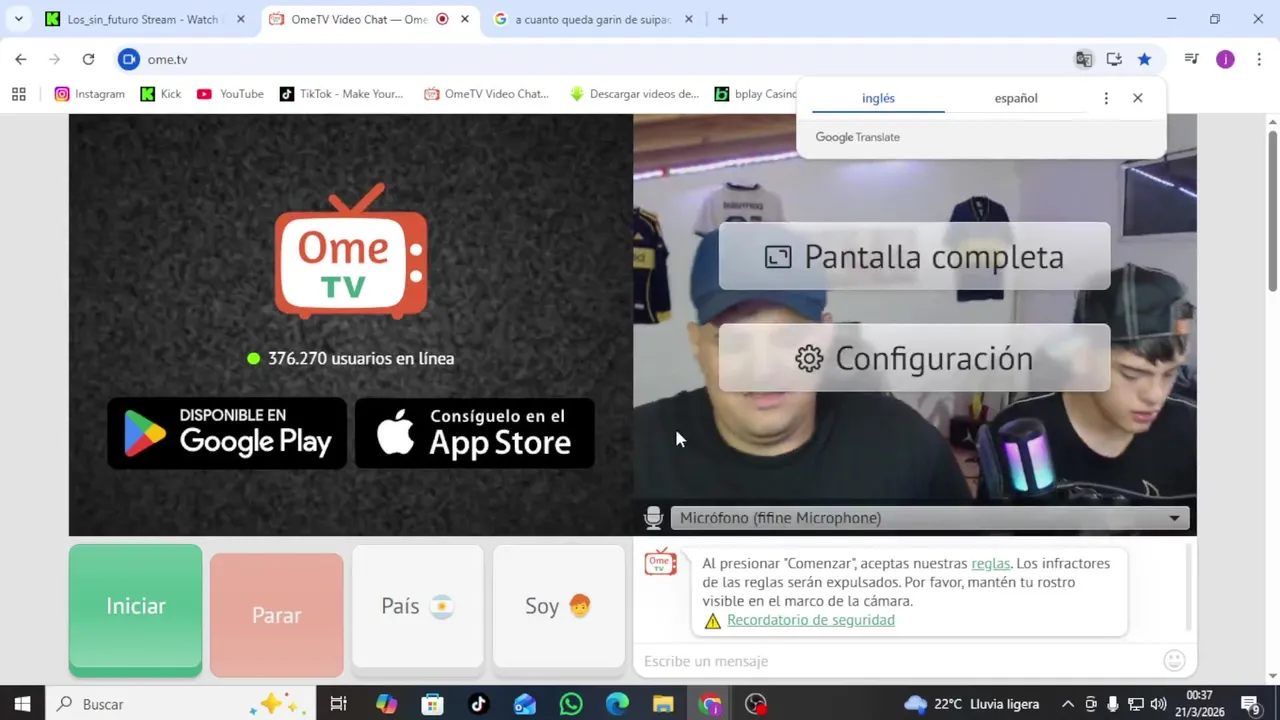
Task: Go back to previous page
Action: [21, 59]
